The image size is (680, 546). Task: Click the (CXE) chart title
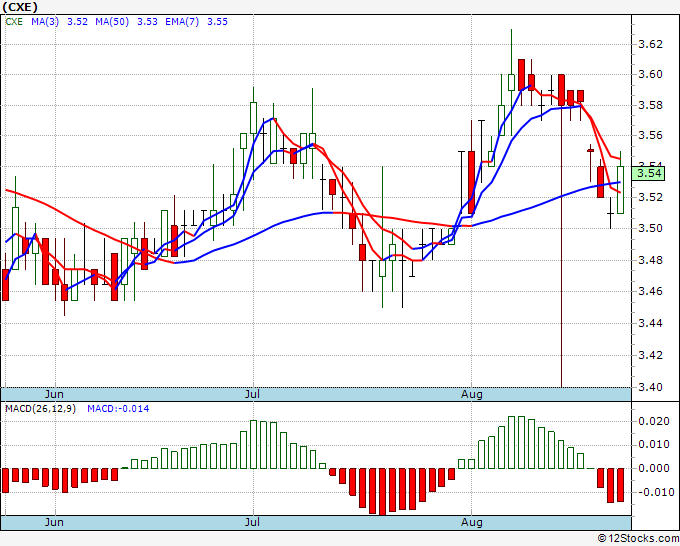20,7
